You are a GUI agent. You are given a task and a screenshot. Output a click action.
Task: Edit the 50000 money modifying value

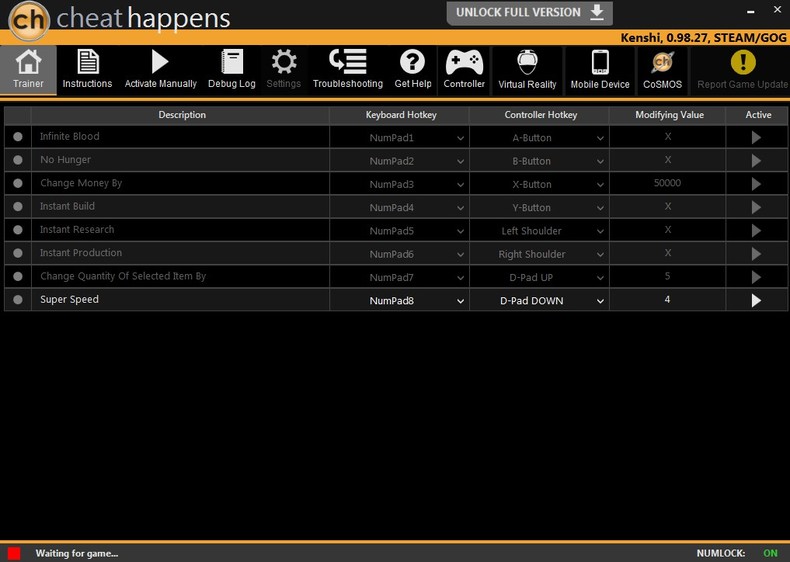tap(667, 183)
